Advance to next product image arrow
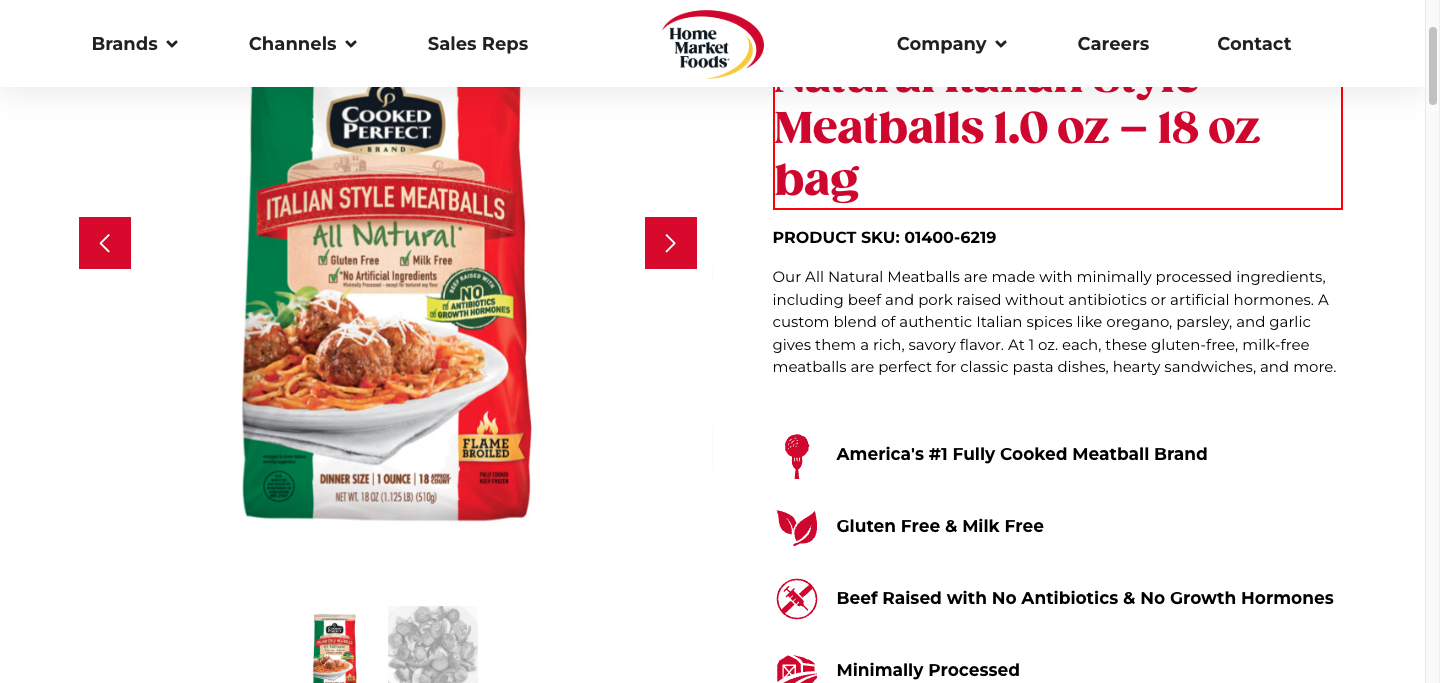Viewport: 1440px width, 683px height. tap(671, 243)
